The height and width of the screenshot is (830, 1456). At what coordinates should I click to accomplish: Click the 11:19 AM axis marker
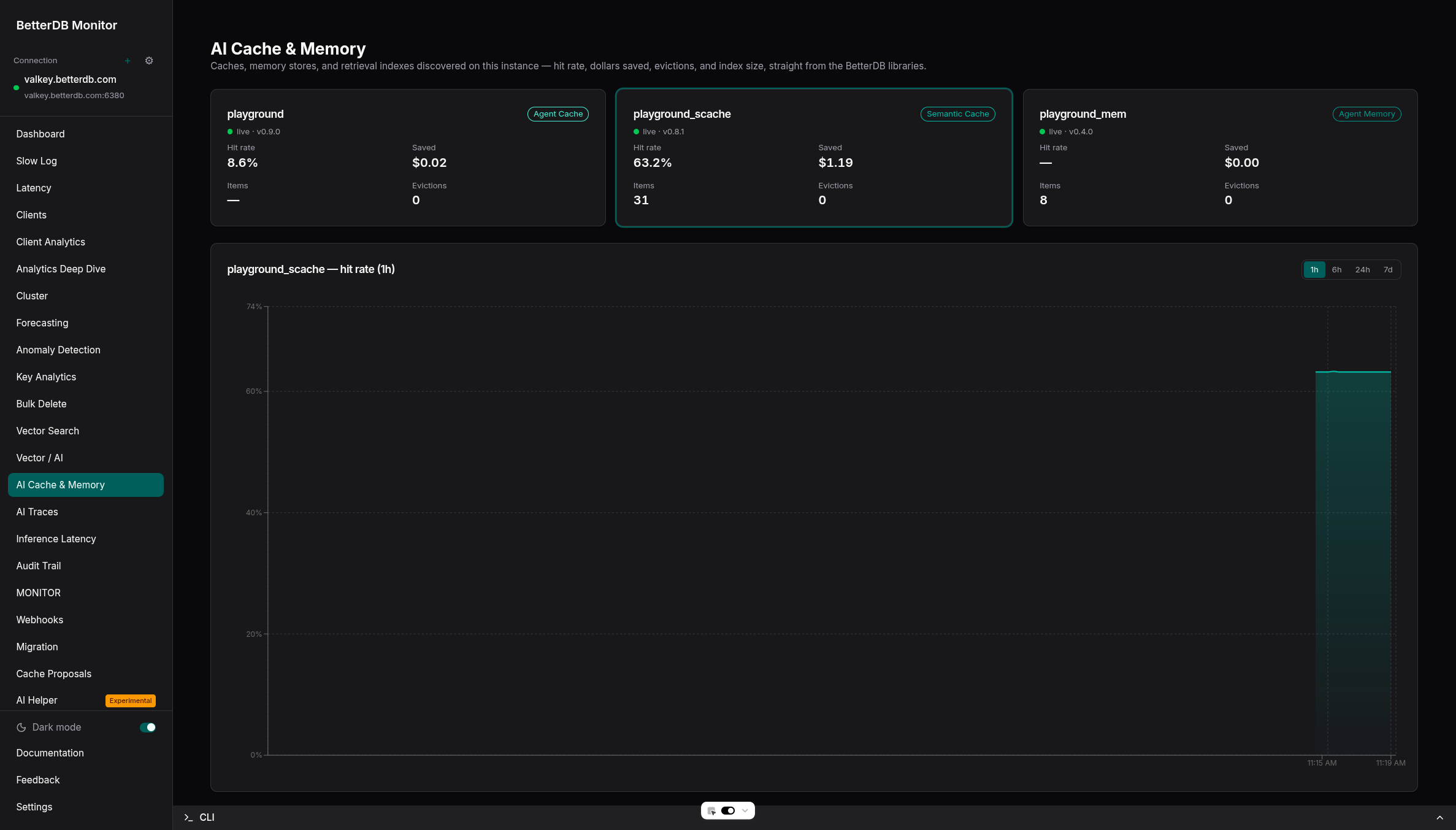[1390, 763]
